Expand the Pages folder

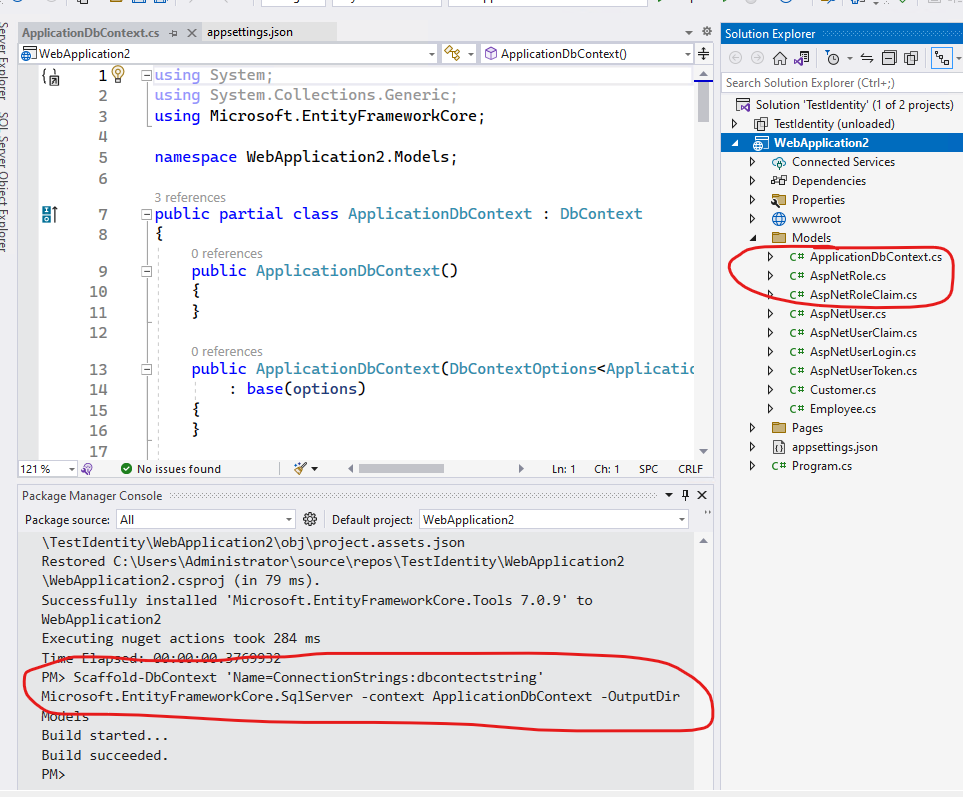(x=752, y=428)
